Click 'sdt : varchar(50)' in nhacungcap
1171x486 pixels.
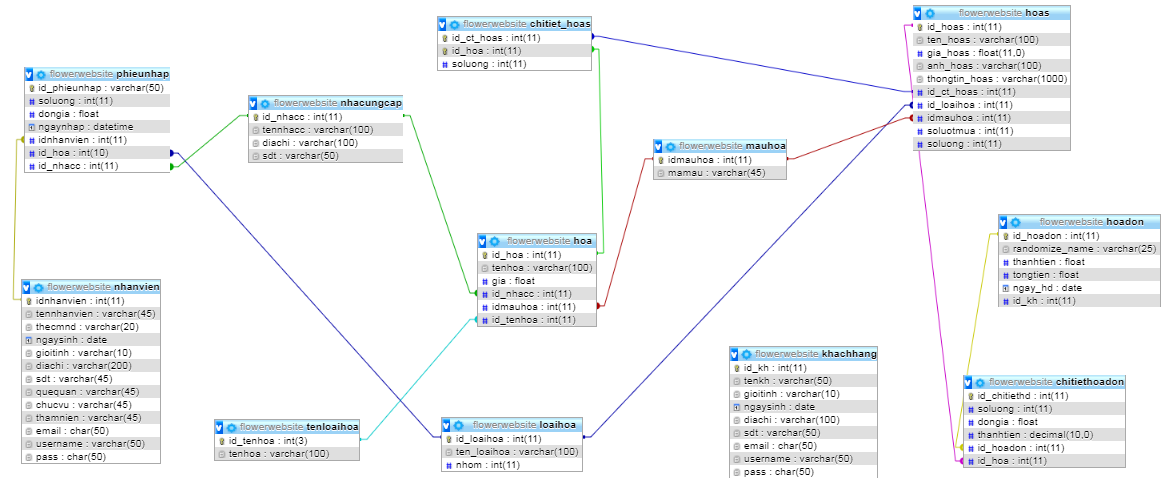326,156
